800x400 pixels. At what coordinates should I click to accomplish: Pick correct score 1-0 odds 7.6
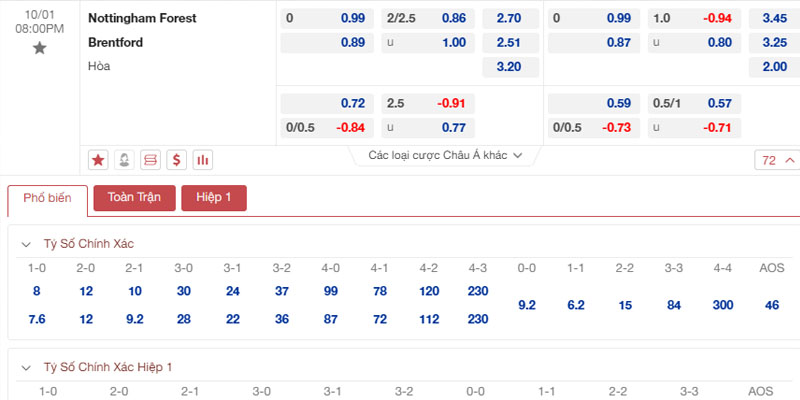tap(37, 319)
